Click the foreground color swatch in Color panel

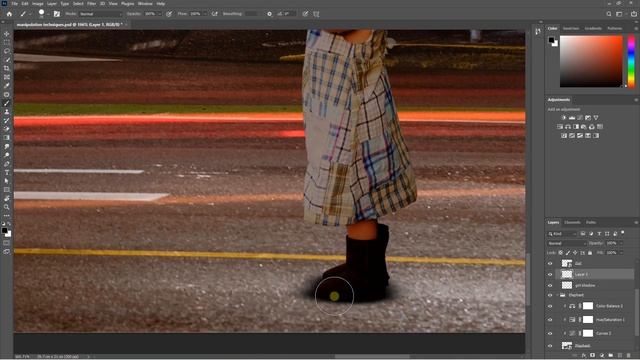(x=551, y=40)
